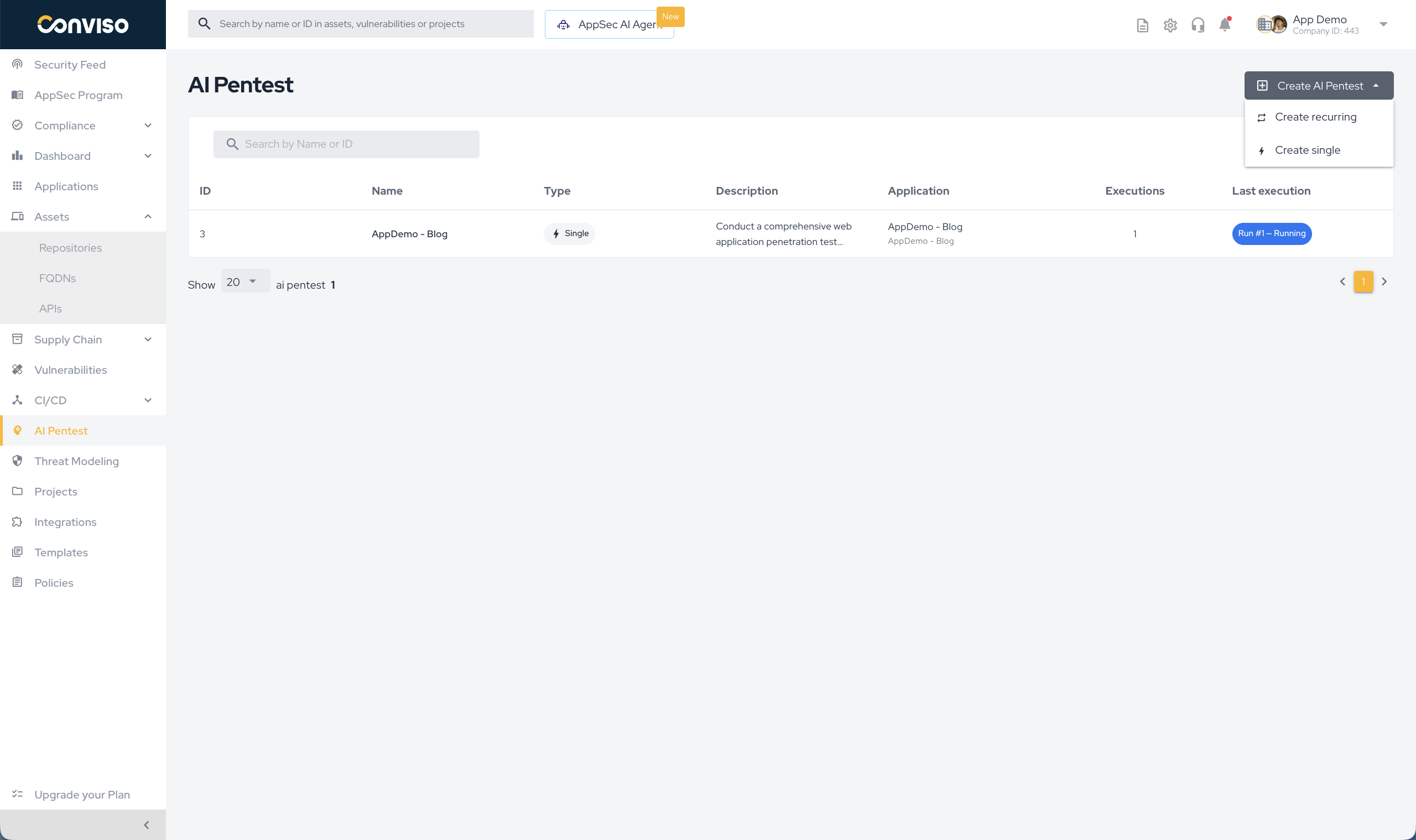Open the AppDemo - Blog pentest name
1416x840 pixels.
[409, 234]
